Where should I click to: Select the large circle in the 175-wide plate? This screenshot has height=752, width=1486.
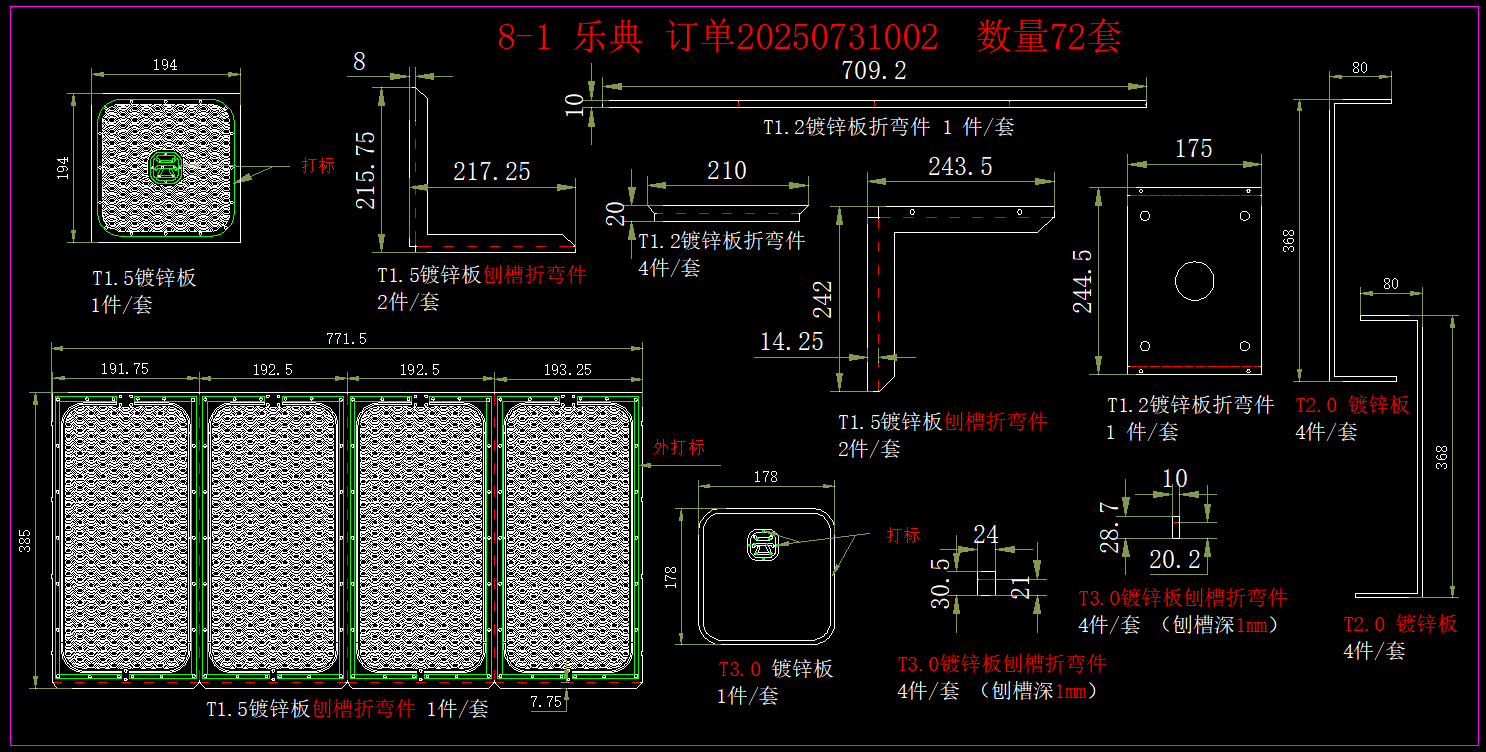[1194, 281]
